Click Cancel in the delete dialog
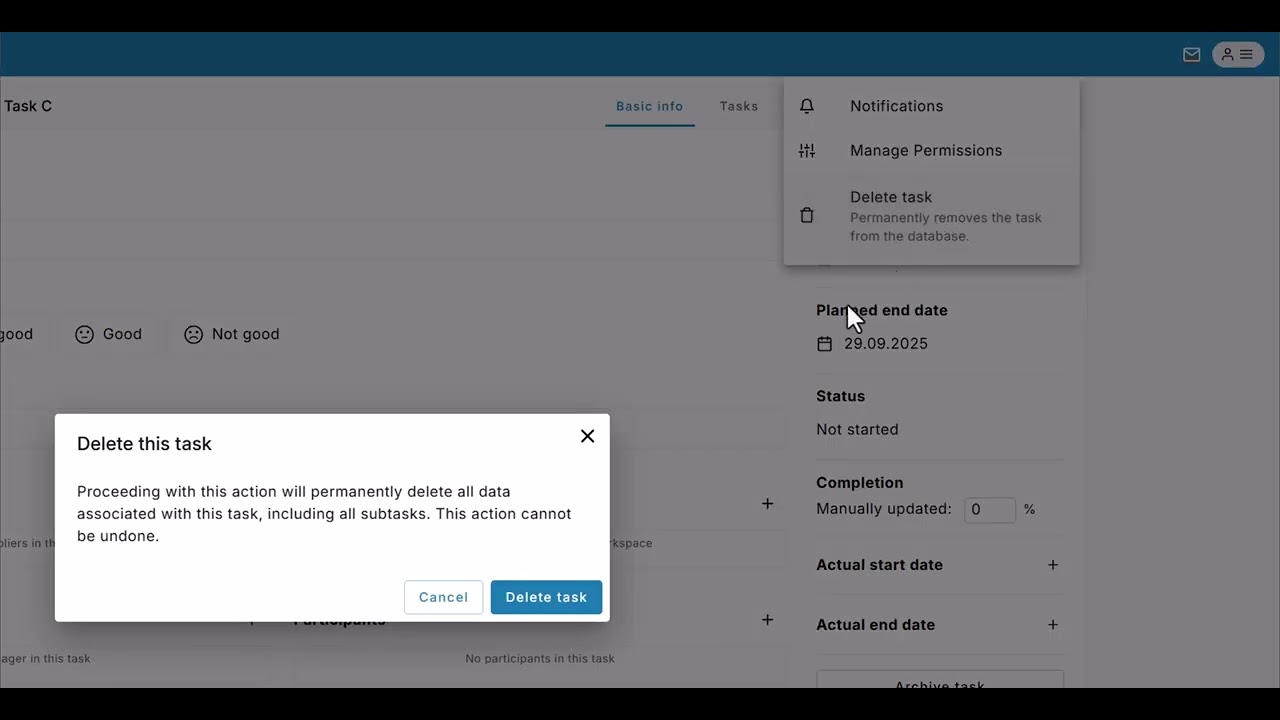Image resolution: width=1280 pixels, height=720 pixels. pyautogui.click(x=443, y=597)
